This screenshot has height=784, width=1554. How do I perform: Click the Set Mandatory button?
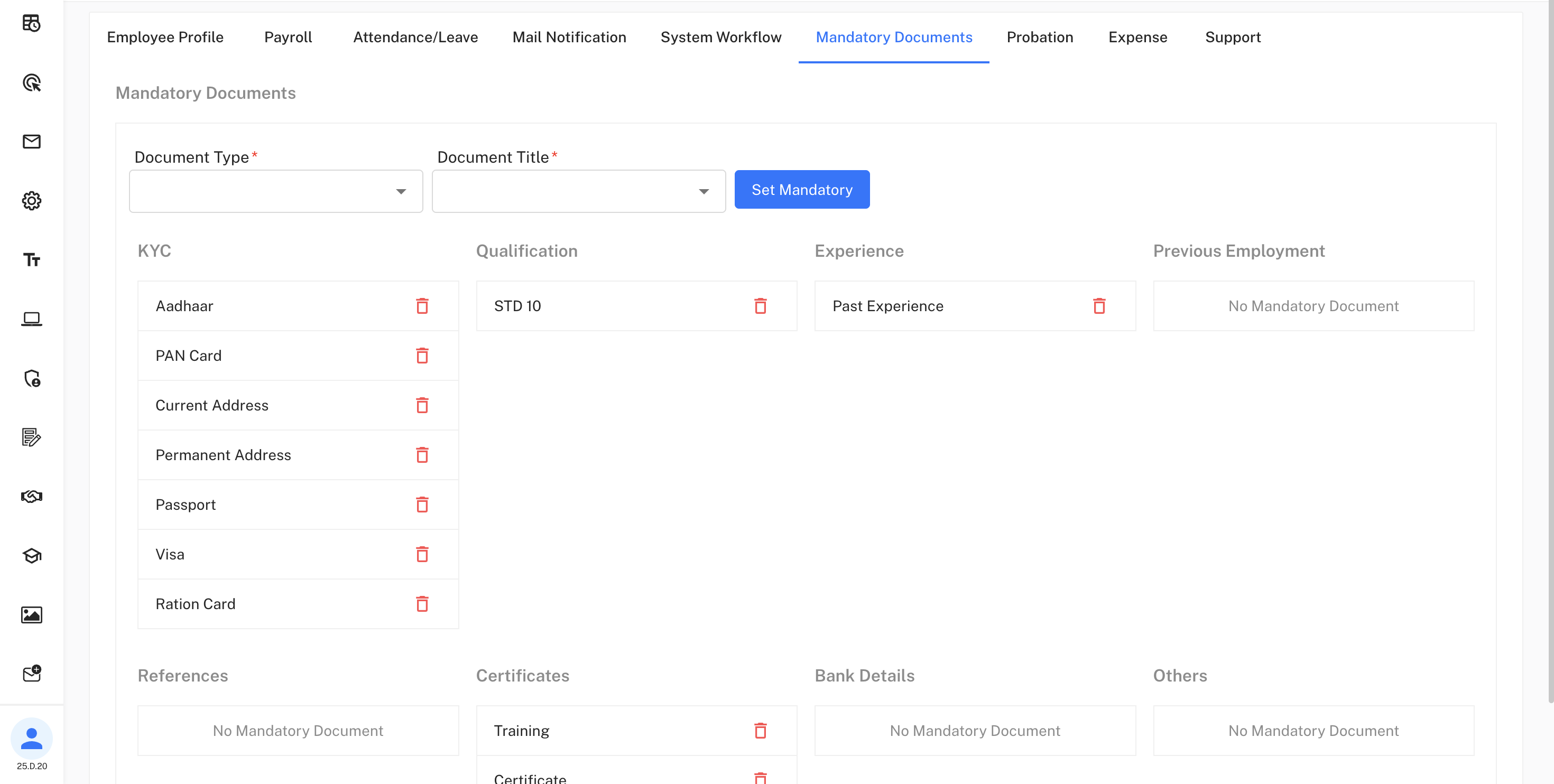[x=802, y=189]
